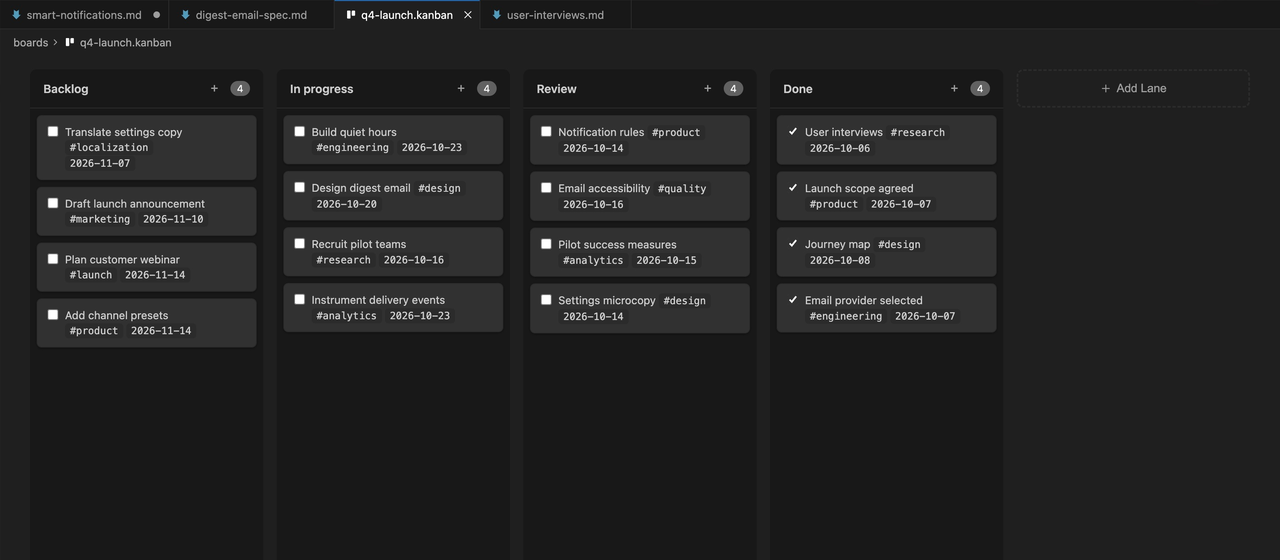Click the date 2026-10-20 on Design digest email
The height and width of the screenshot is (560, 1280).
pos(347,204)
